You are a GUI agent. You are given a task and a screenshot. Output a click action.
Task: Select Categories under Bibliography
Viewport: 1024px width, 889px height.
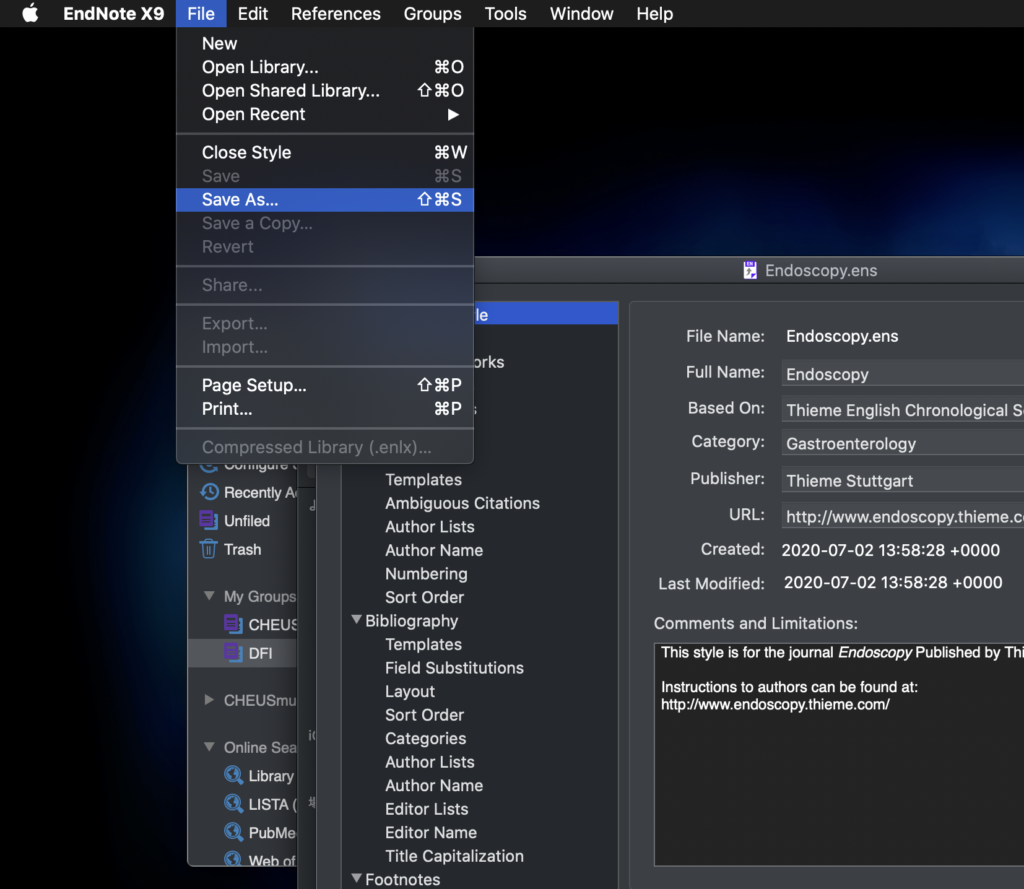(426, 738)
